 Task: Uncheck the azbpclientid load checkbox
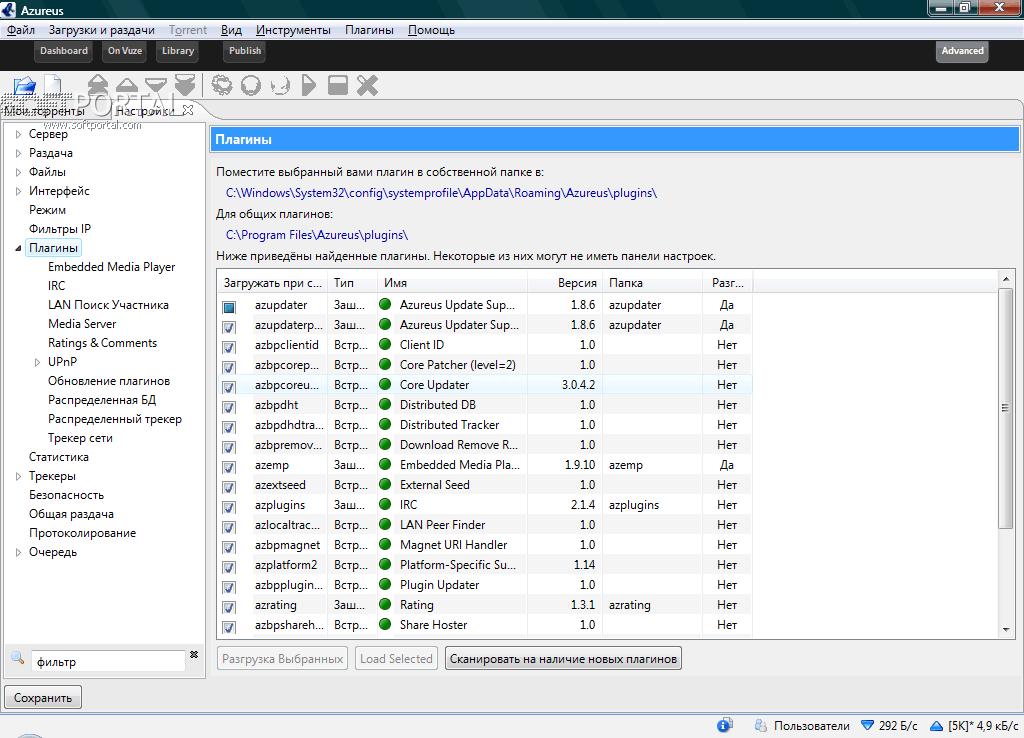(229, 347)
